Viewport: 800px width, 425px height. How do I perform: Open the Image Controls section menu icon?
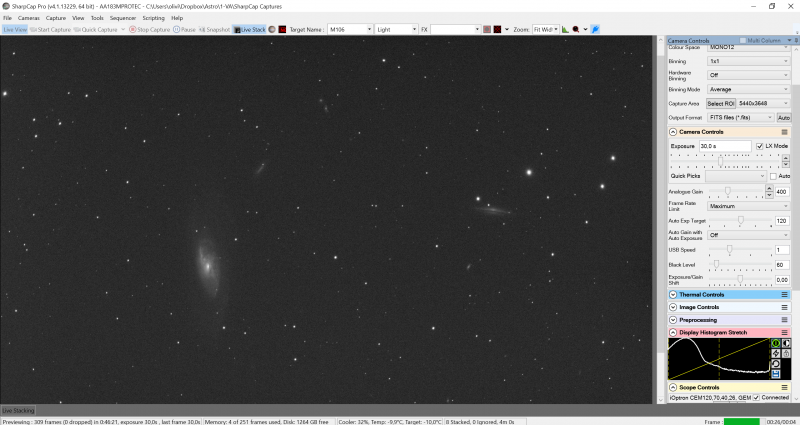784,307
